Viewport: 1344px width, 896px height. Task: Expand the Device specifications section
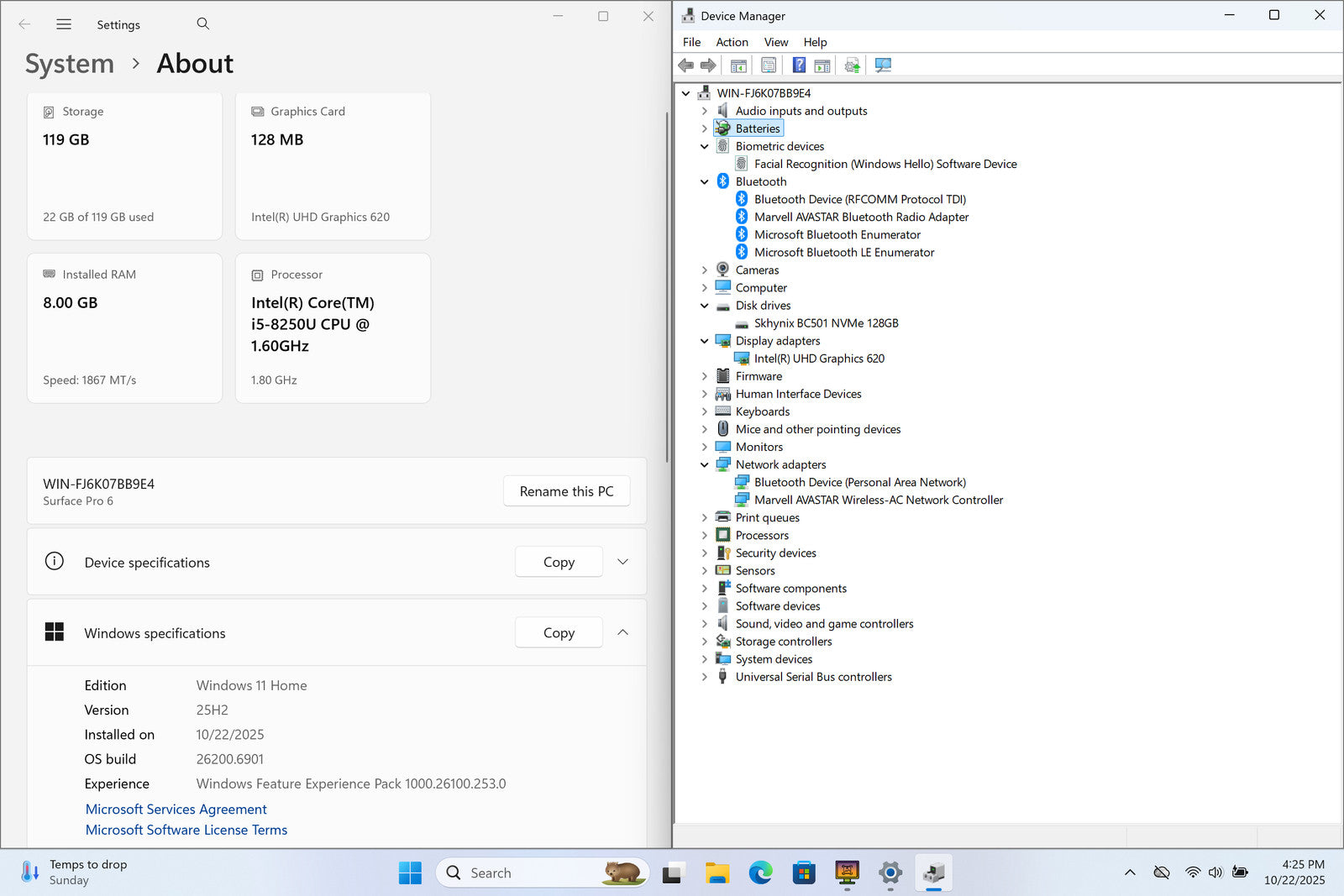click(x=622, y=562)
